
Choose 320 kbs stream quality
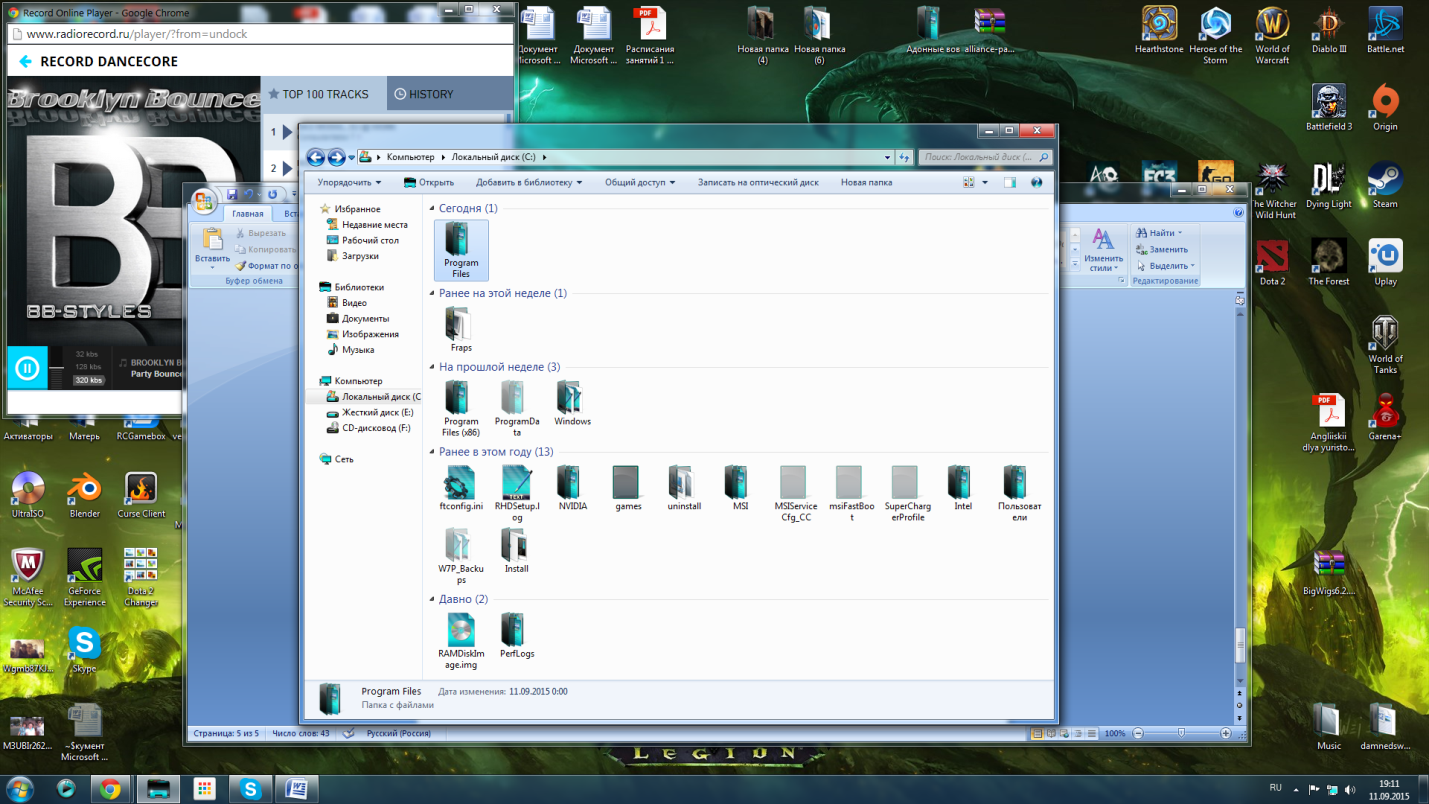coord(88,380)
